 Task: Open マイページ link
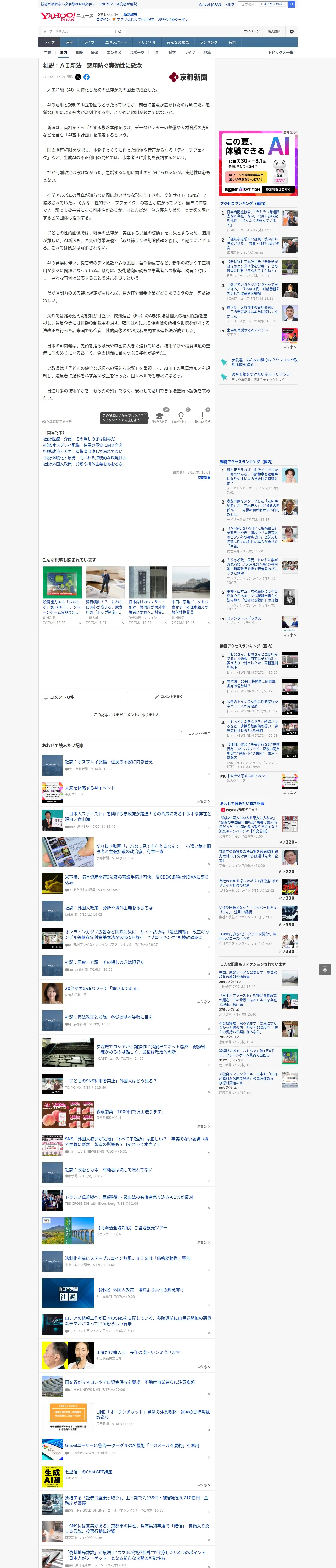click(252, 32)
